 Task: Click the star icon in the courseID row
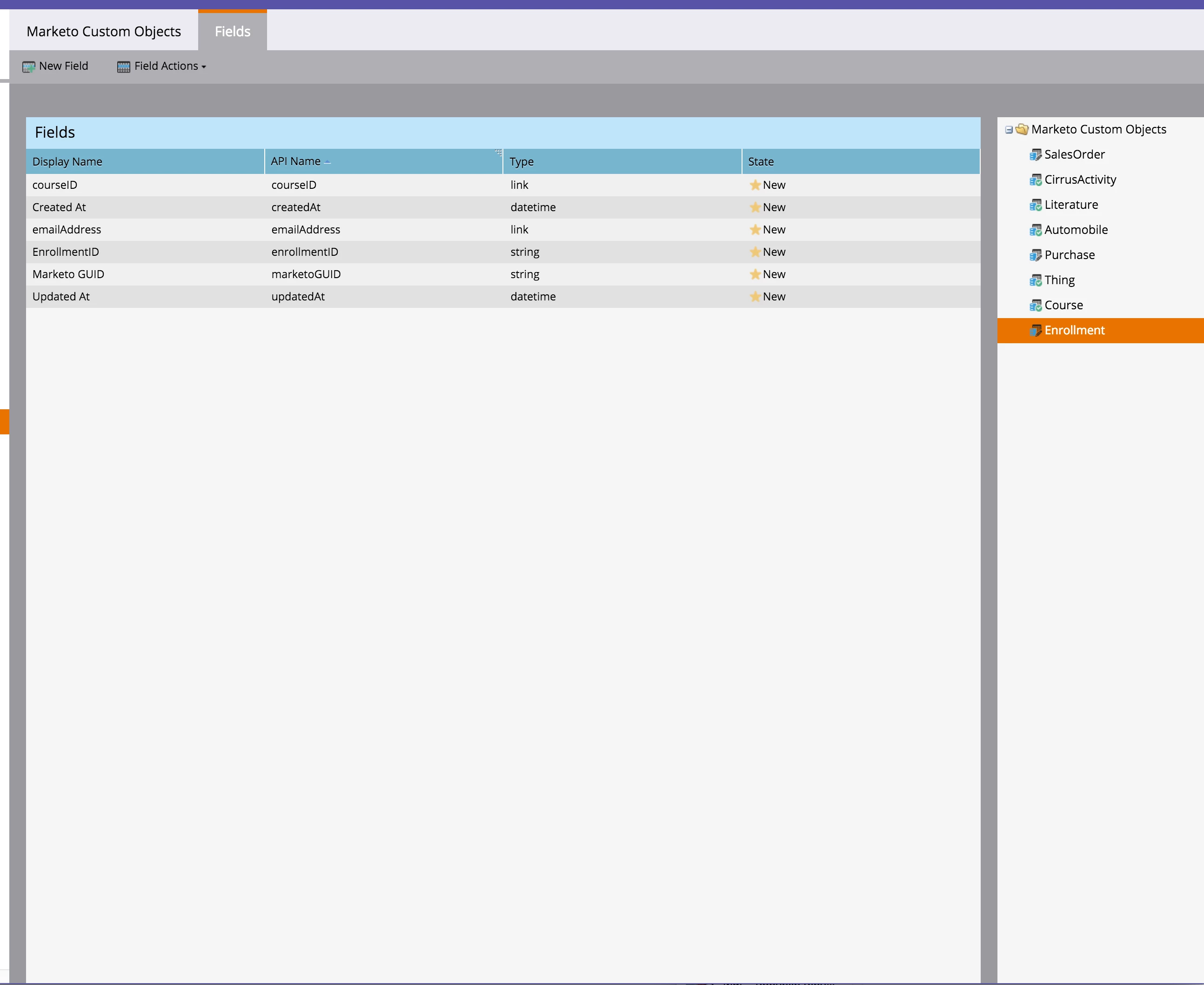click(x=755, y=185)
